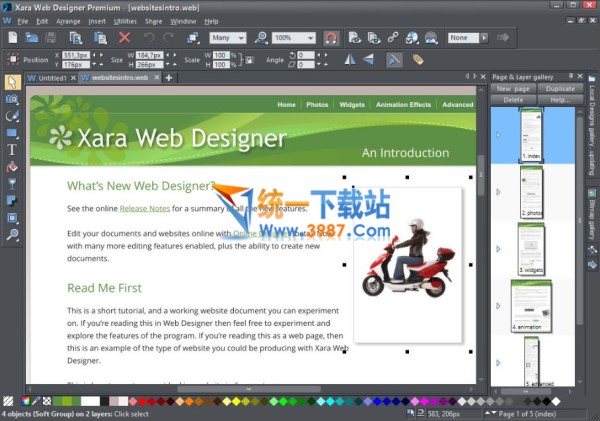Select the 4. animation page thumbnail
Screen dimensions: 600x421
click(x=531, y=306)
